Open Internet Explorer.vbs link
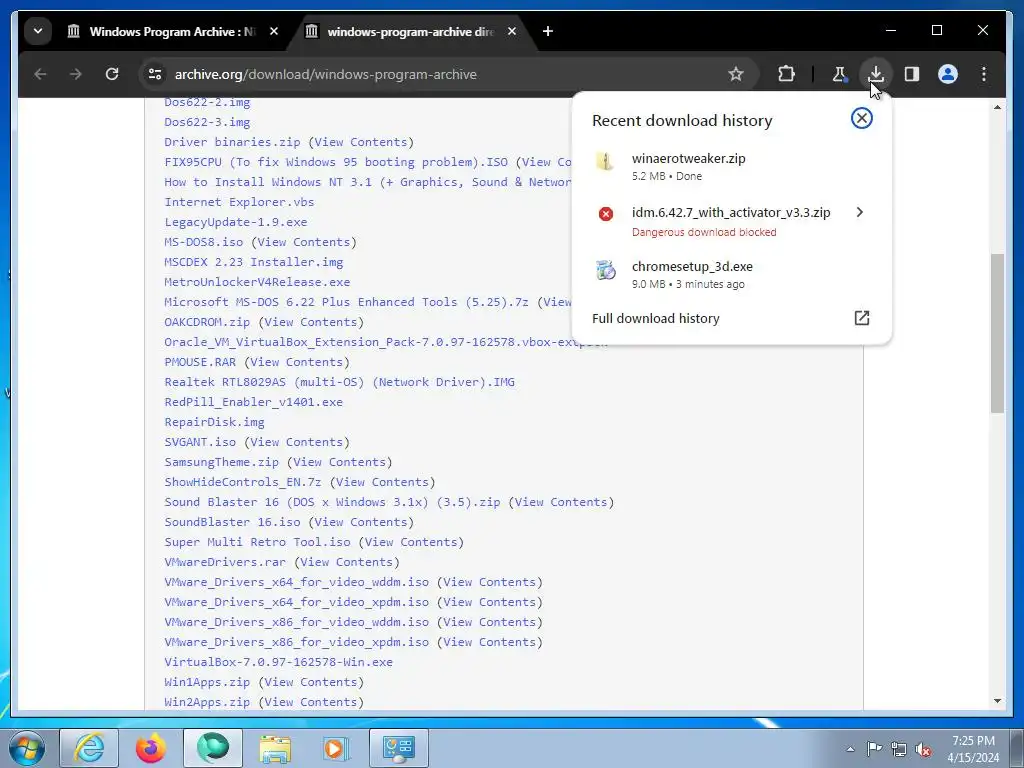 click(239, 202)
